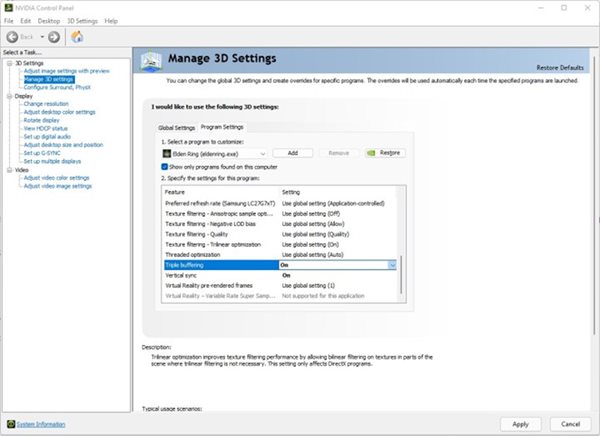Image resolution: width=600 pixels, height=436 pixels.
Task: Open the System Information link
Action: [x=41, y=424]
